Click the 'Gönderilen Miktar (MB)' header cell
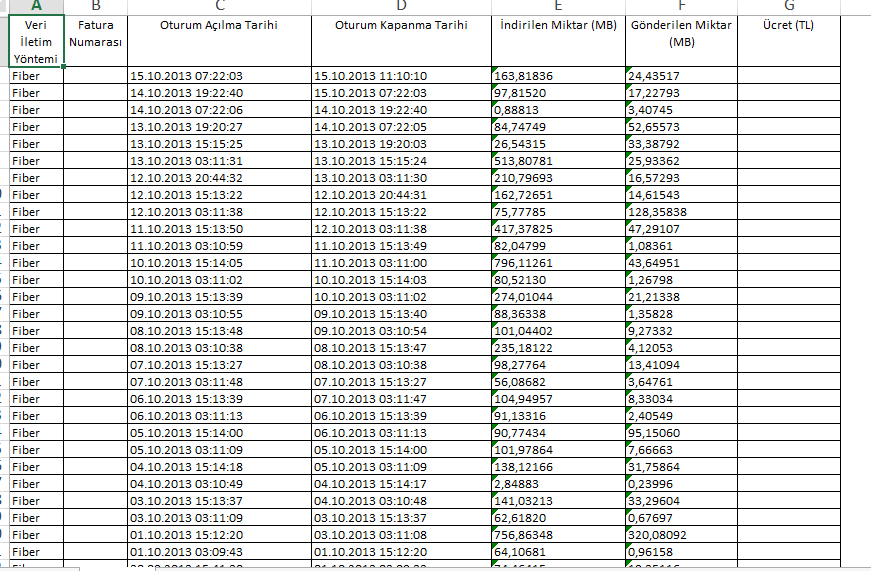The image size is (871, 571). tap(682, 41)
